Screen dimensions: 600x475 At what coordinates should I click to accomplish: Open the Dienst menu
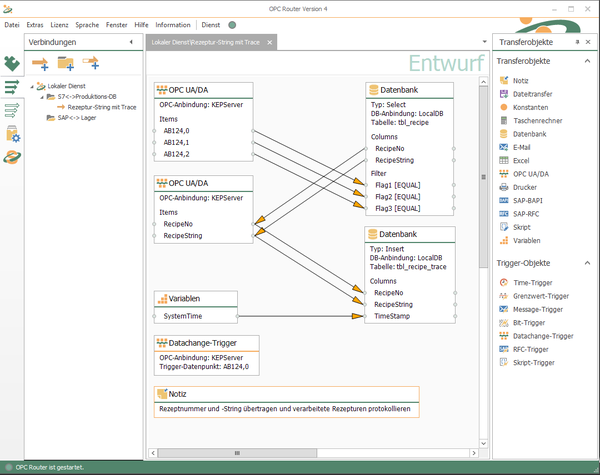coord(211,25)
